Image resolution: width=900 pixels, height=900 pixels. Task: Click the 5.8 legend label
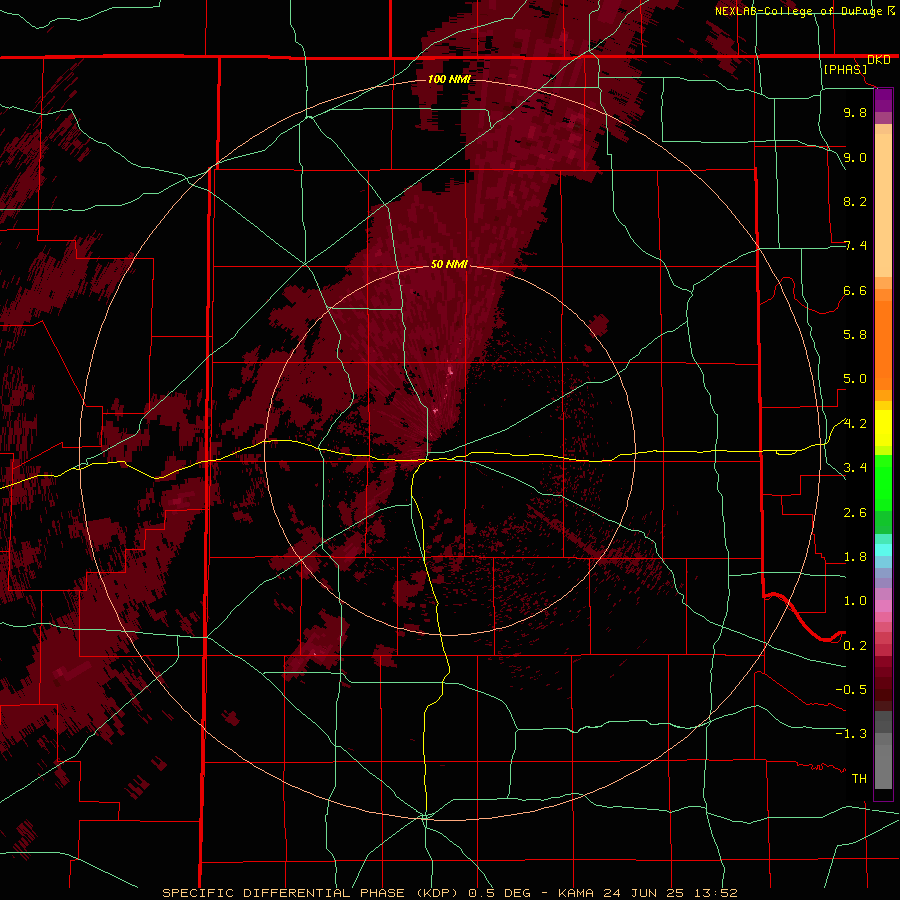tap(855, 335)
